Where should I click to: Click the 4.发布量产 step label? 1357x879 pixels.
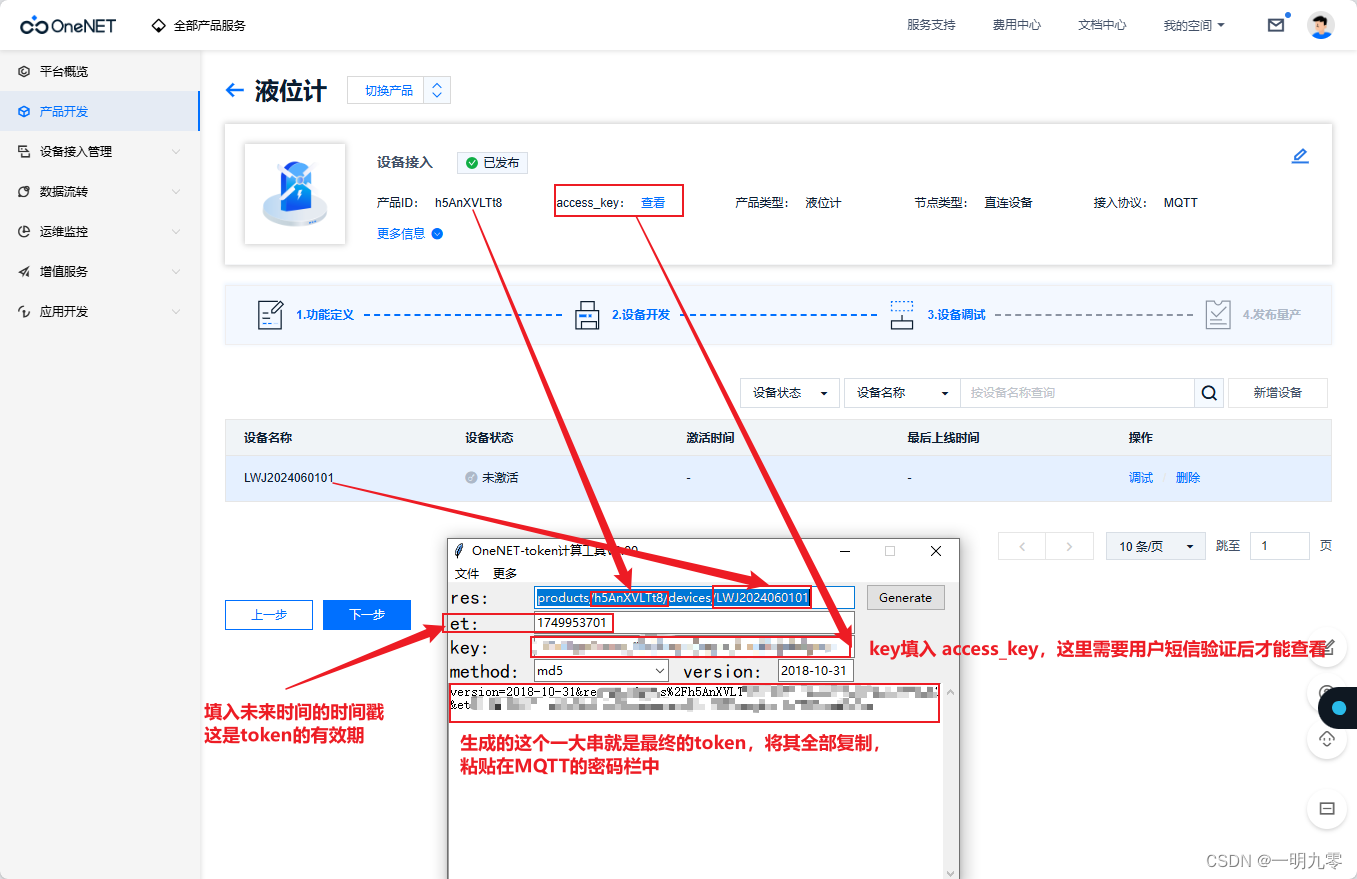tap(1272, 315)
